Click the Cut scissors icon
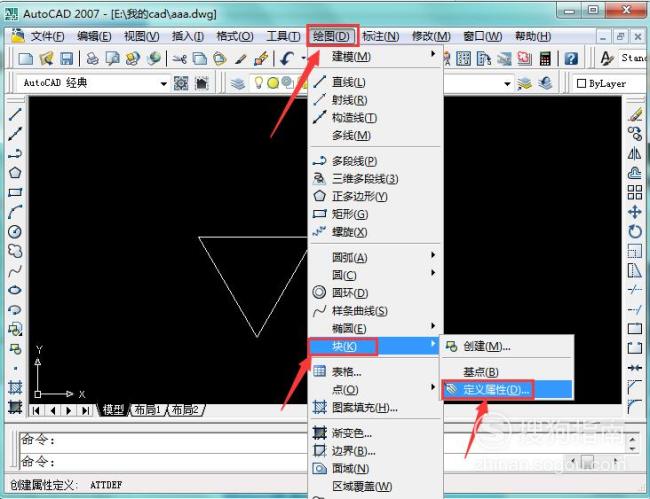This screenshot has width=650, height=499. 179,58
